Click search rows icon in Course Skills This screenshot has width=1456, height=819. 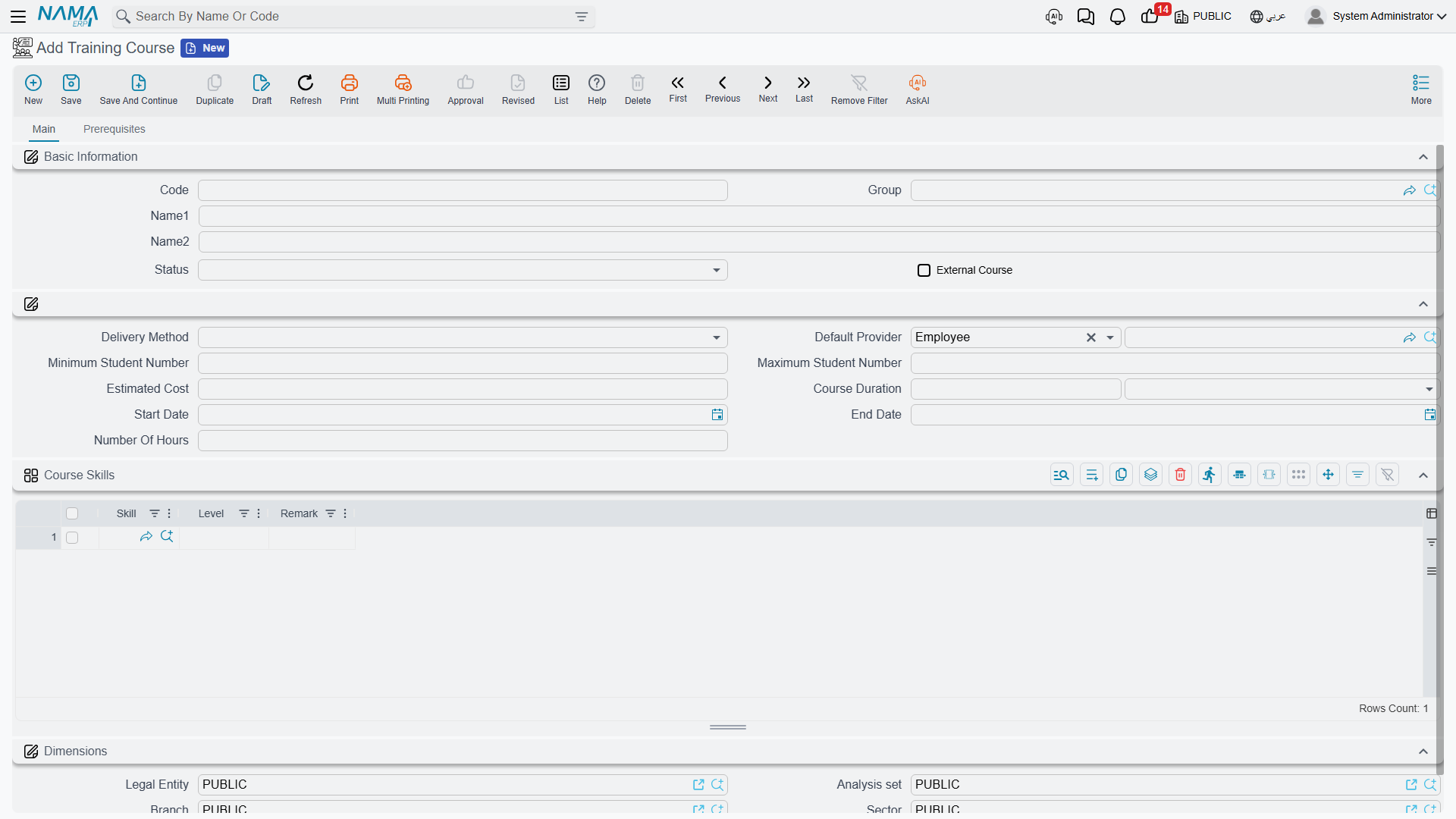pos(1062,475)
